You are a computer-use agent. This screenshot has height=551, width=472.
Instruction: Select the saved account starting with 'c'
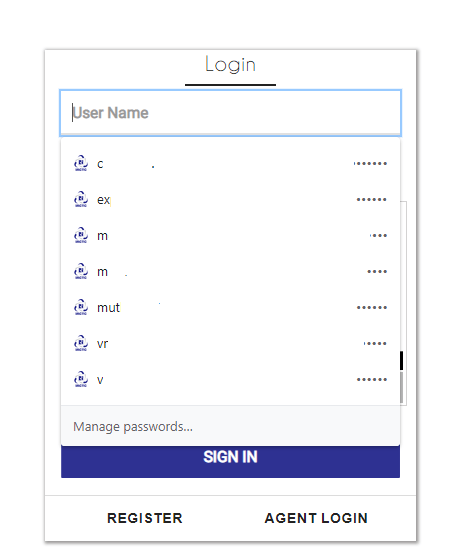230,163
